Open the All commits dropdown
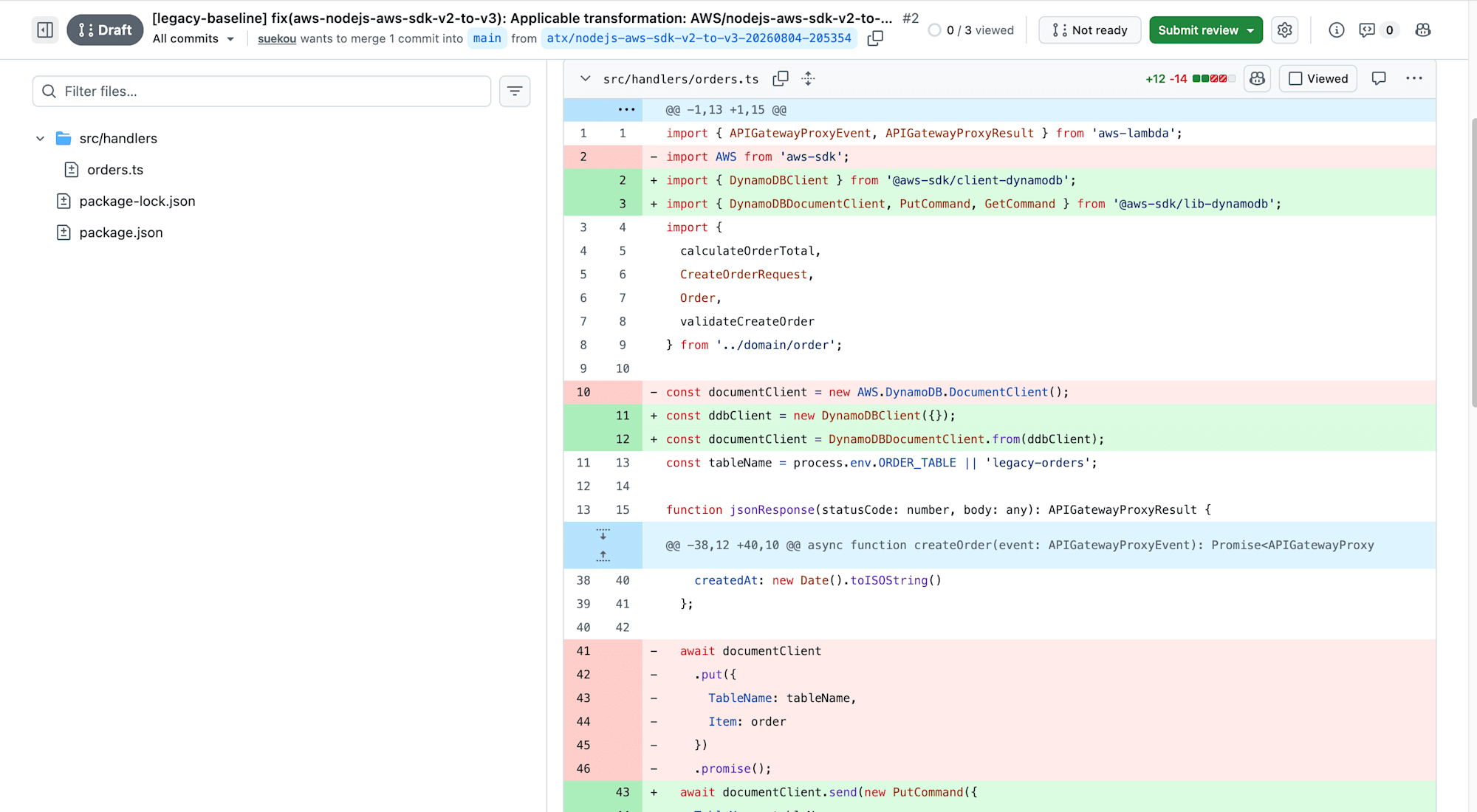Image resolution: width=1477 pixels, height=812 pixels. pos(193,38)
